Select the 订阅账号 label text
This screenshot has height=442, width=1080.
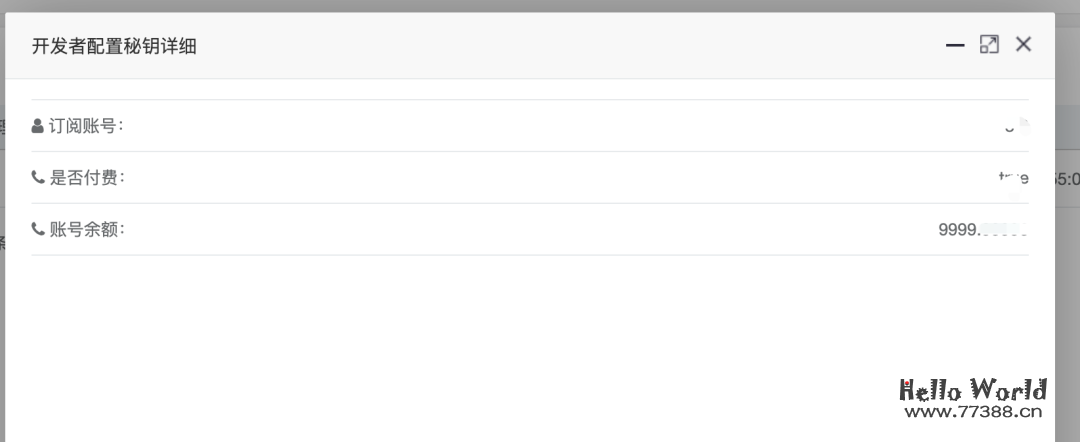click(x=86, y=126)
